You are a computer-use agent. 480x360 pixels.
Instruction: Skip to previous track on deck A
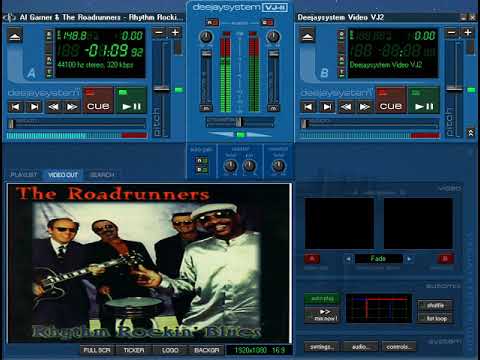click(15, 107)
